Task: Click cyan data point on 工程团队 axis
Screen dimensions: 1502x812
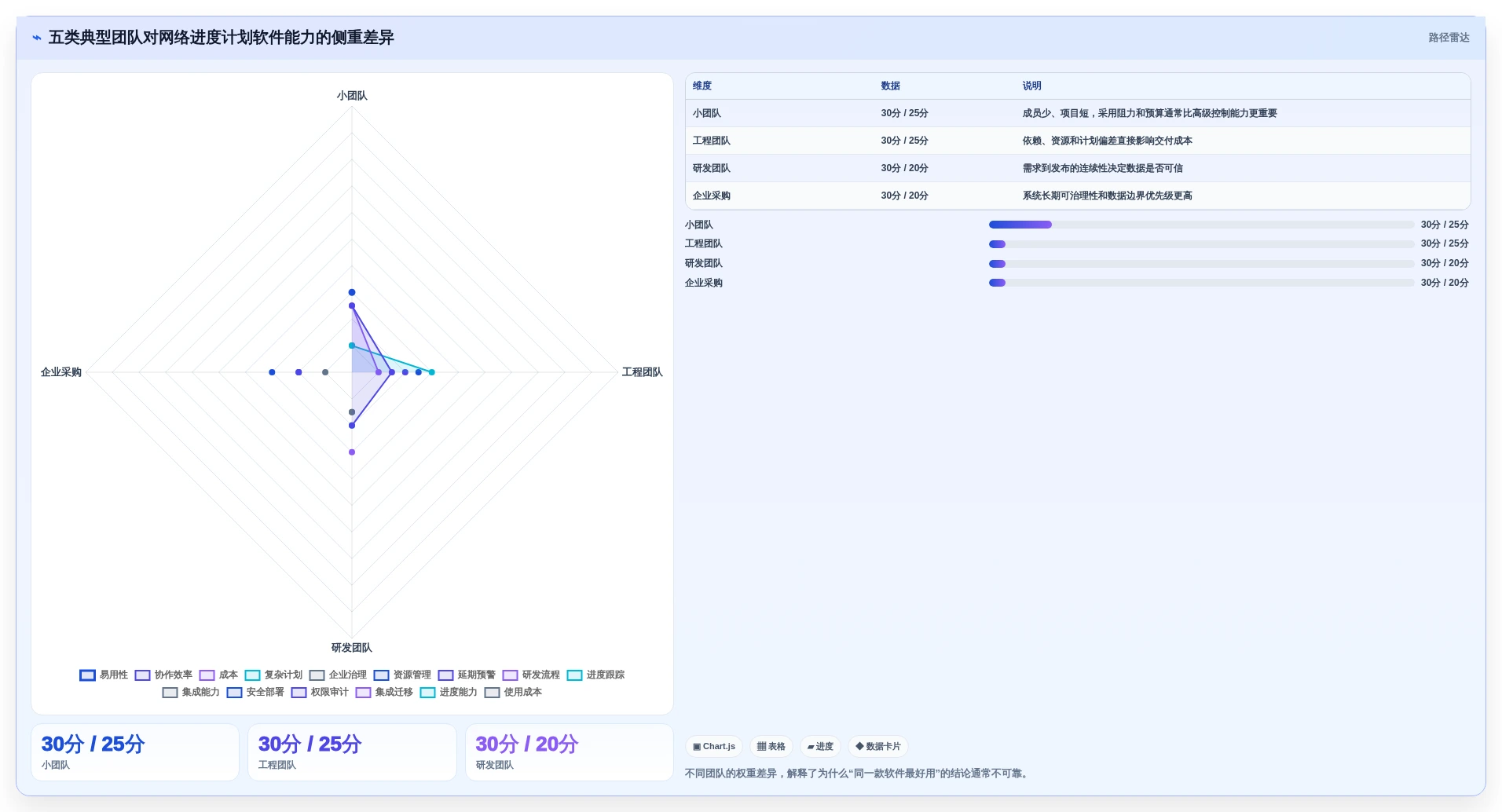Action: point(431,372)
